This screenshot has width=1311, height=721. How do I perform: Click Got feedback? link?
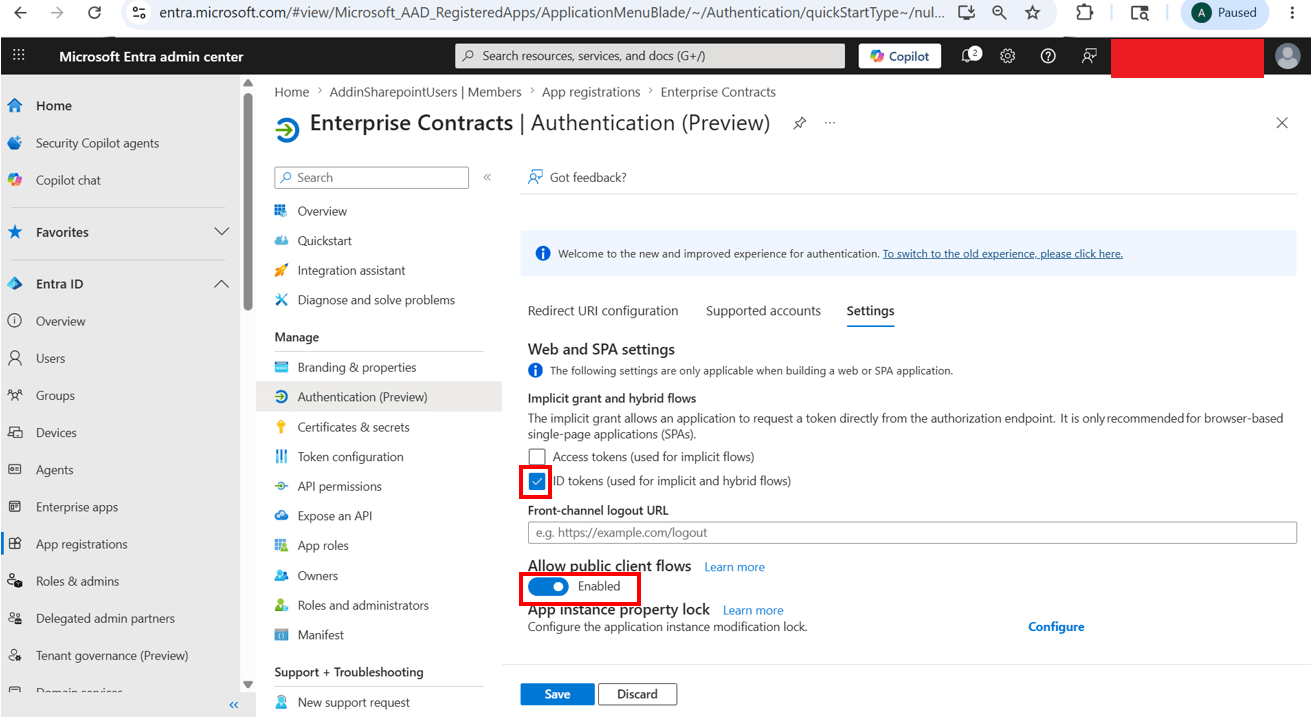tap(578, 177)
